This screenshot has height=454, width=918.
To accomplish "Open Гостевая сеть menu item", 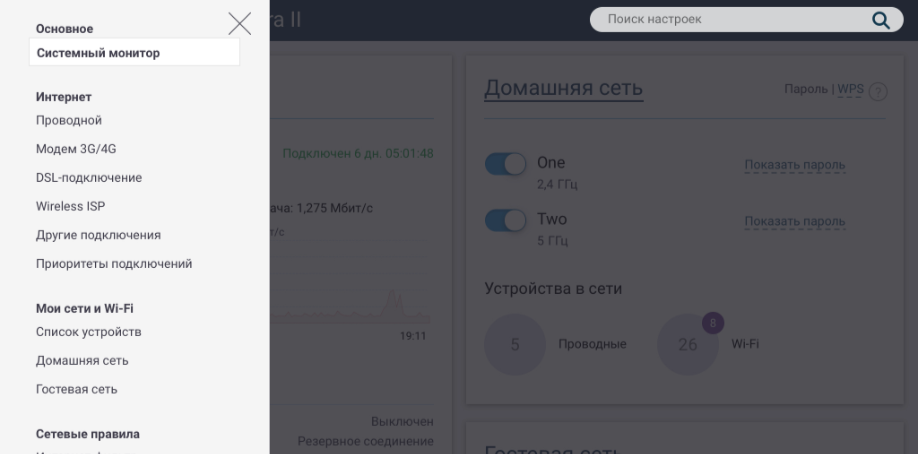I will tap(77, 389).
